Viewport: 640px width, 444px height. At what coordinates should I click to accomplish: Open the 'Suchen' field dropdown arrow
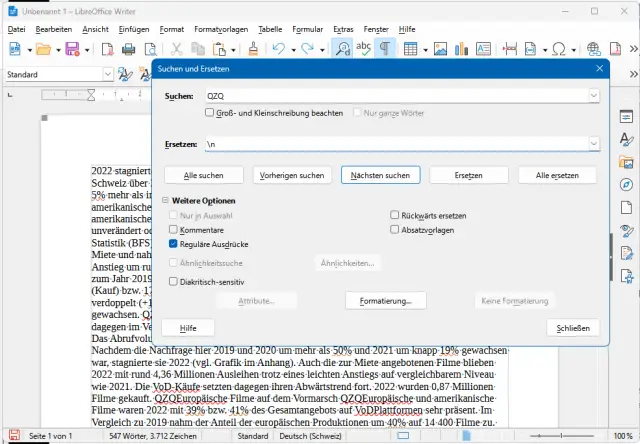pos(594,96)
